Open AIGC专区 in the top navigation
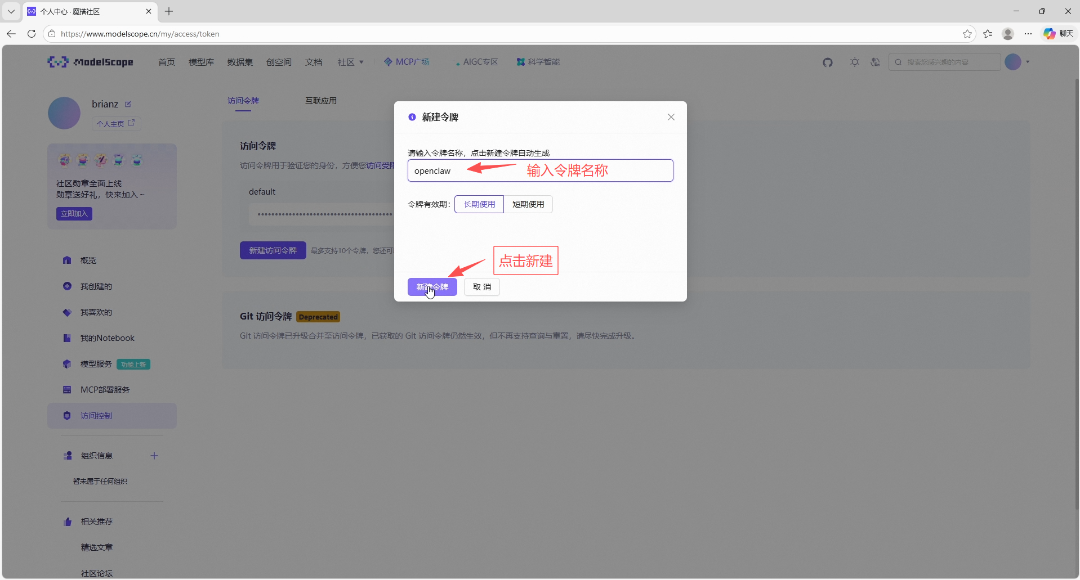This screenshot has height=580, width=1080. [476, 62]
